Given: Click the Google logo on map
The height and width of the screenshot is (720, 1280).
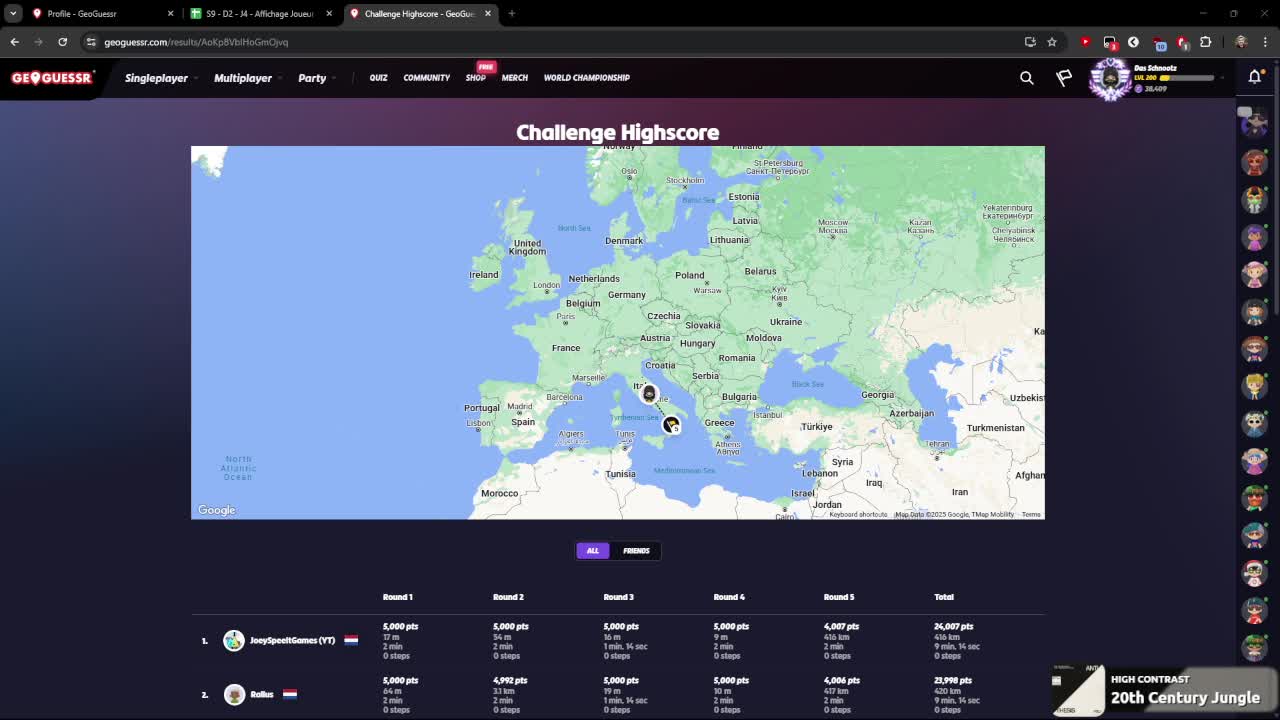Looking at the screenshot, I should pyautogui.click(x=216, y=510).
